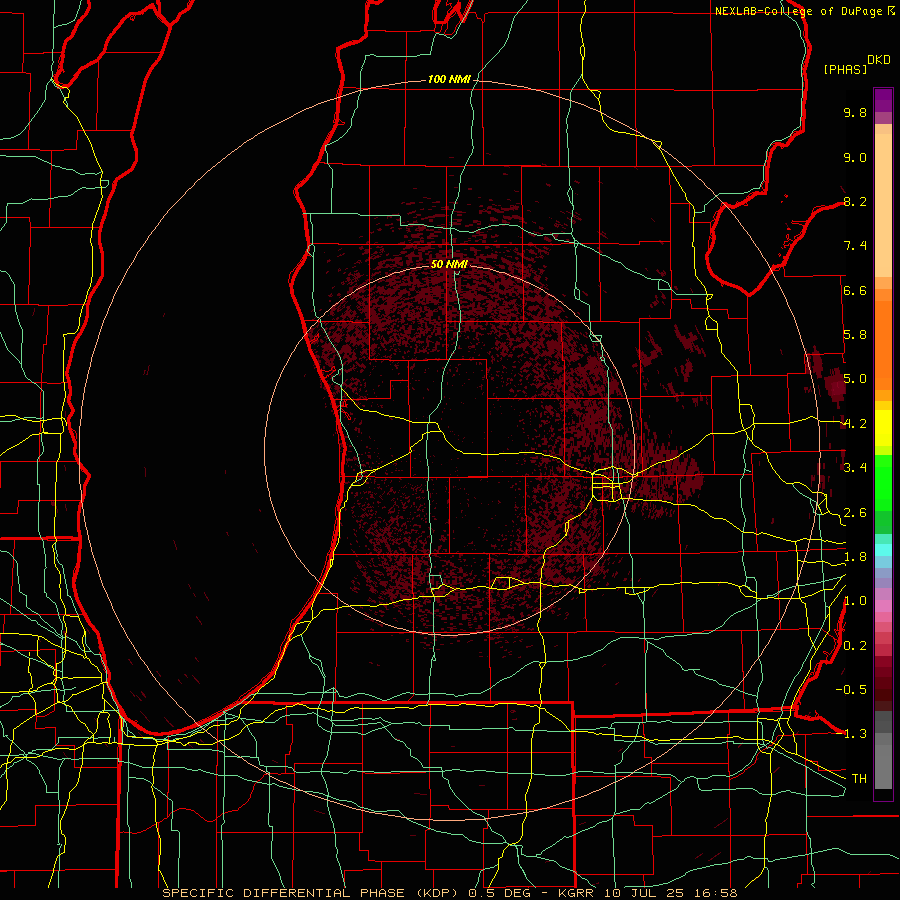Image resolution: width=900 pixels, height=900 pixels.
Task: Select the 100 NMI range ring label
Action: [x=449, y=79]
